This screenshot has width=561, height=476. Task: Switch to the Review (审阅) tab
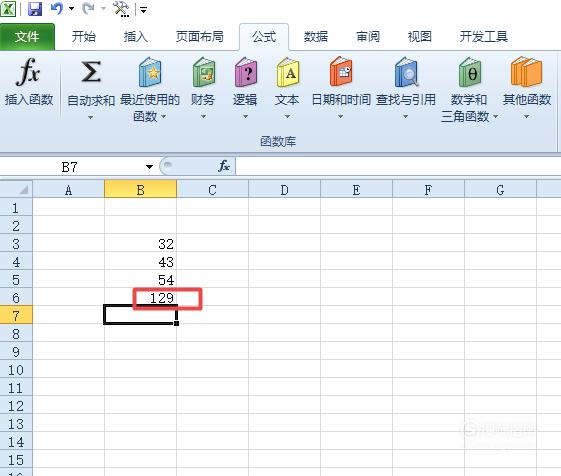tap(368, 37)
